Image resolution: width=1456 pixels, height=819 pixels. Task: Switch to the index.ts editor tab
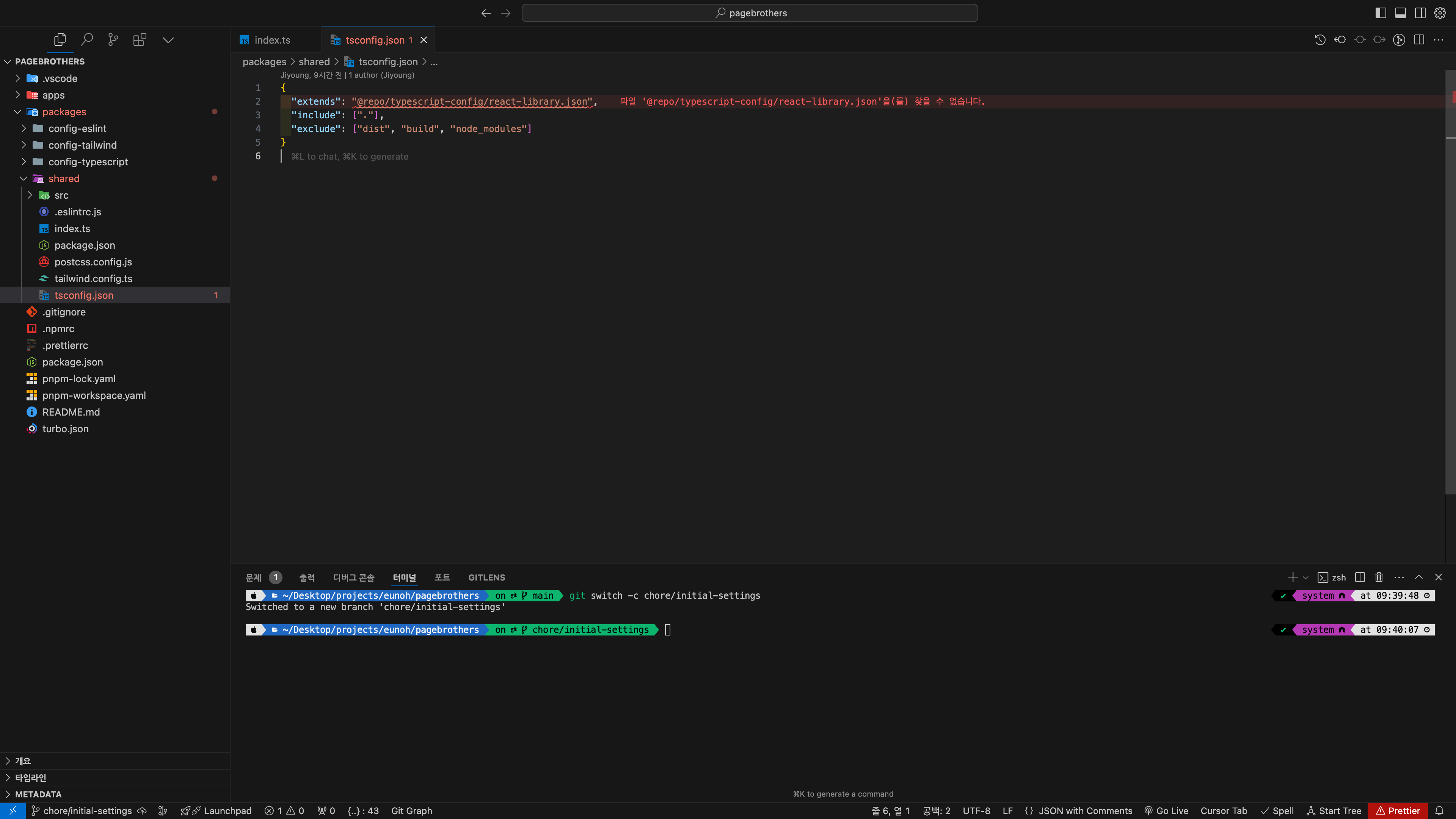(272, 40)
